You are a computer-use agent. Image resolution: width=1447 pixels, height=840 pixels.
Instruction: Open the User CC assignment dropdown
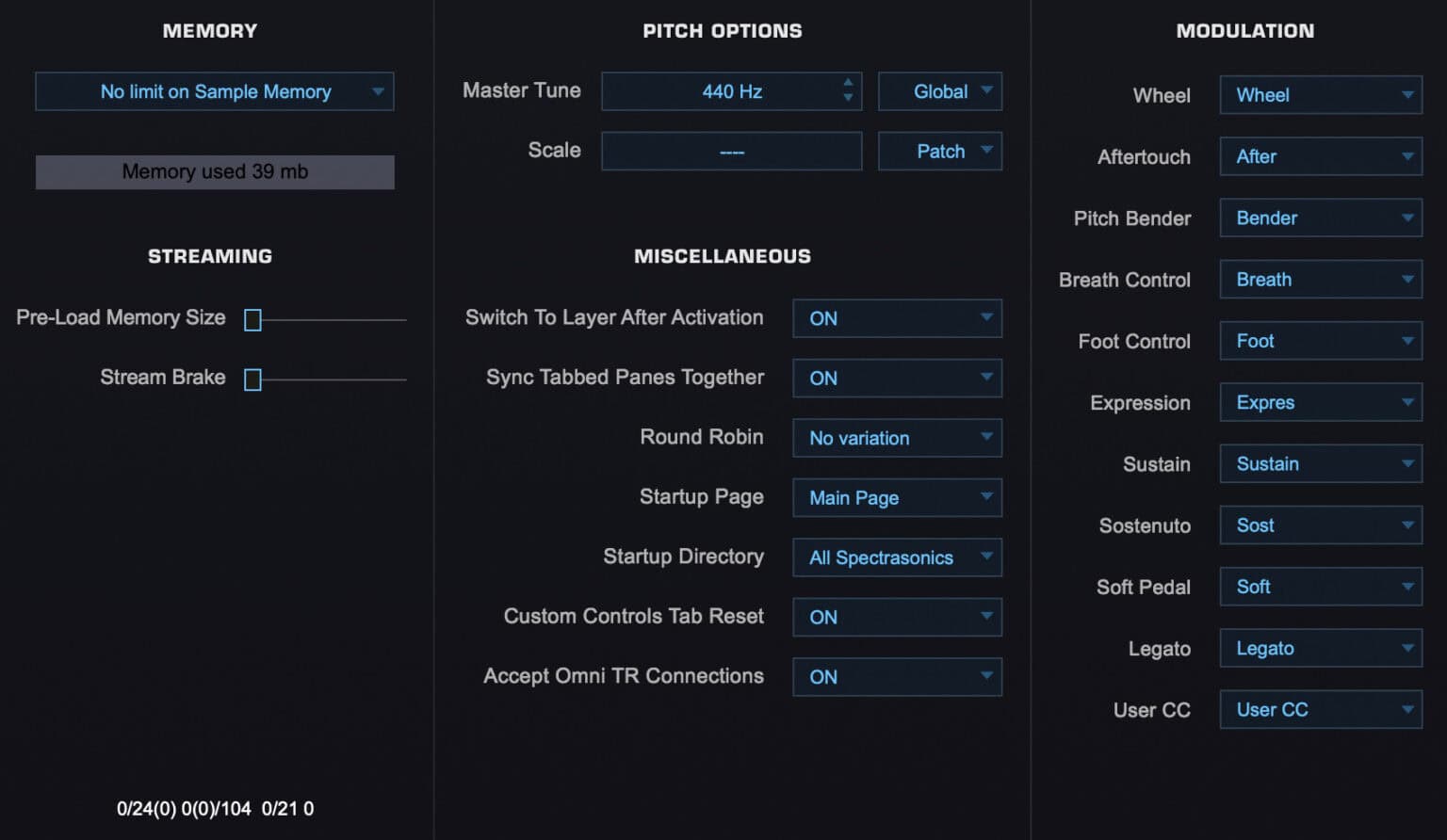1319,709
